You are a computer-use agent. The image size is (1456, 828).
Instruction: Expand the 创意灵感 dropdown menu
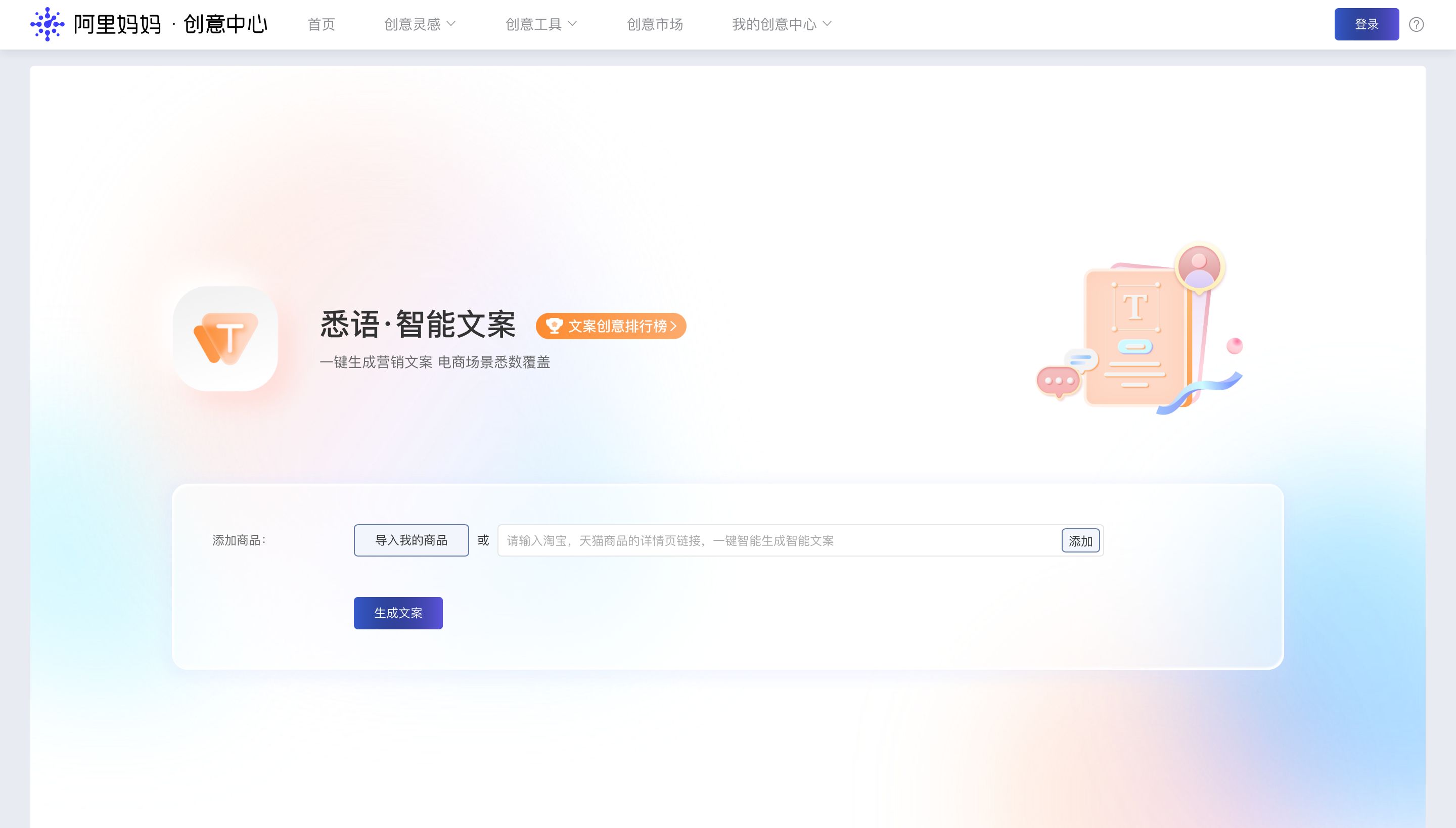point(420,24)
